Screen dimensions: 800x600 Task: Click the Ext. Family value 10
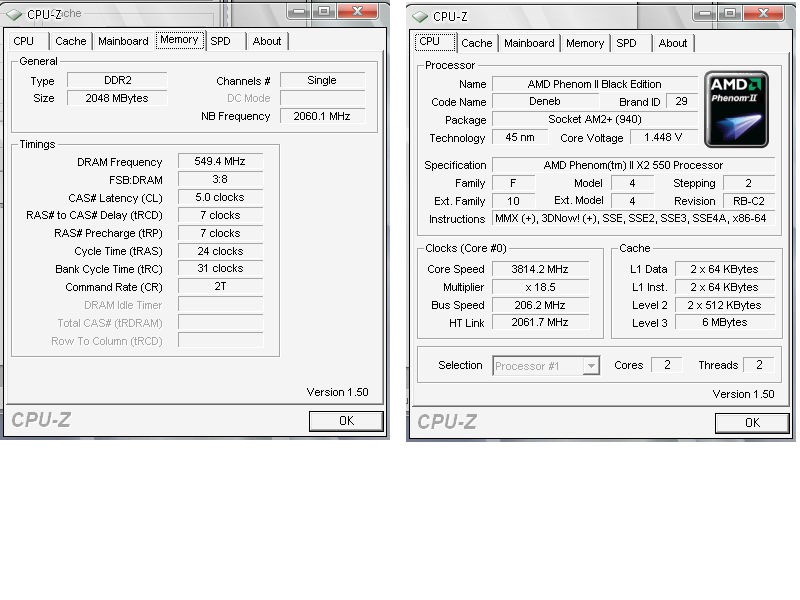click(513, 201)
